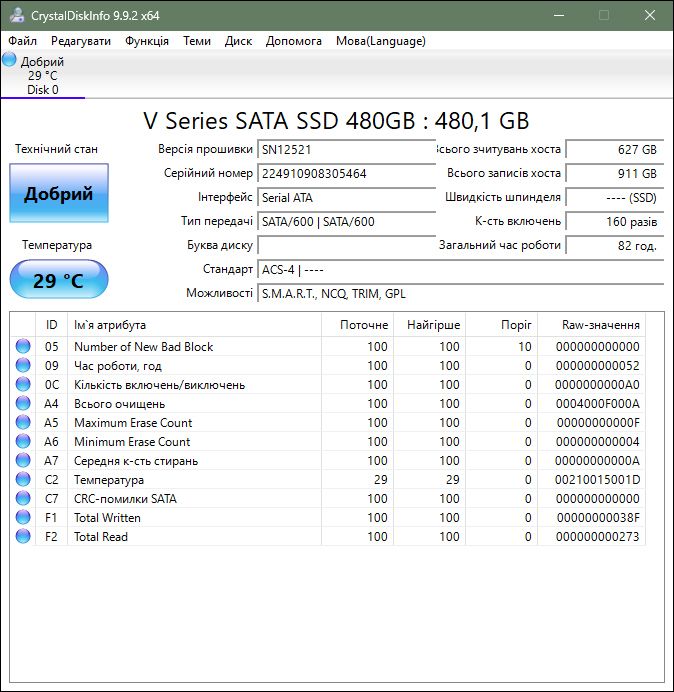674x692 pixels.
Task: Click the power-on hours value 82 год.
Action: (x=614, y=245)
